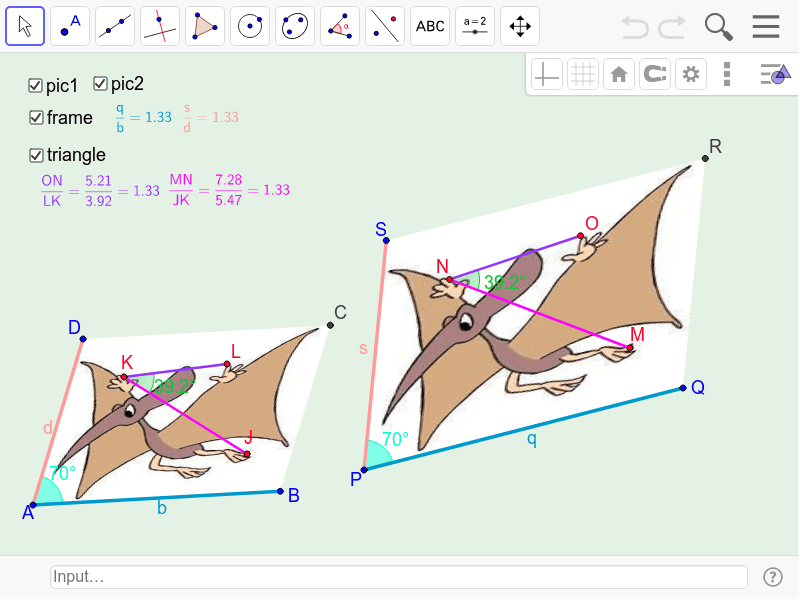Open the three-dots more options
Image resolution: width=800 pixels, height=600 pixels.
tap(727, 74)
